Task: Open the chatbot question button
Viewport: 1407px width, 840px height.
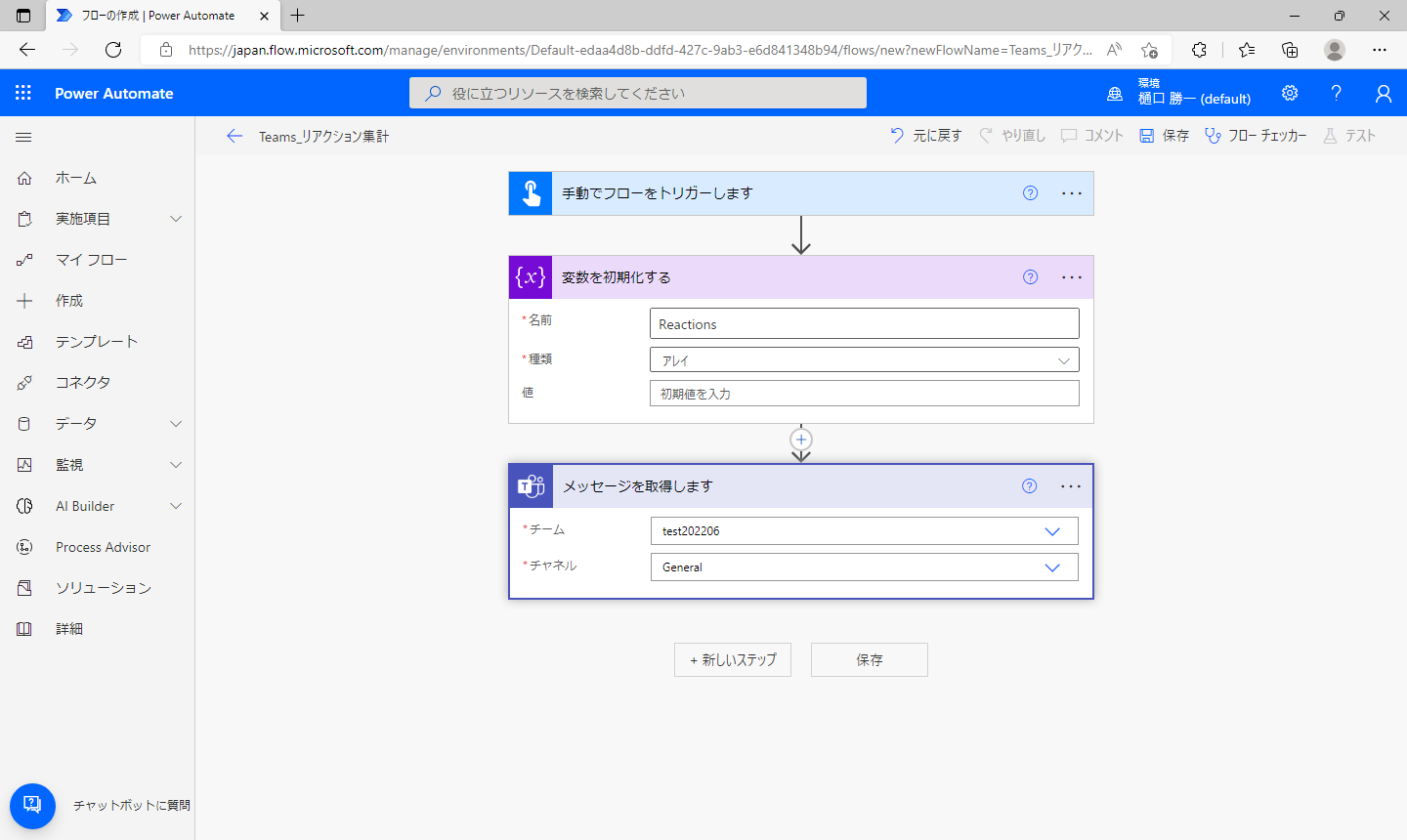Action: (32, 806)
